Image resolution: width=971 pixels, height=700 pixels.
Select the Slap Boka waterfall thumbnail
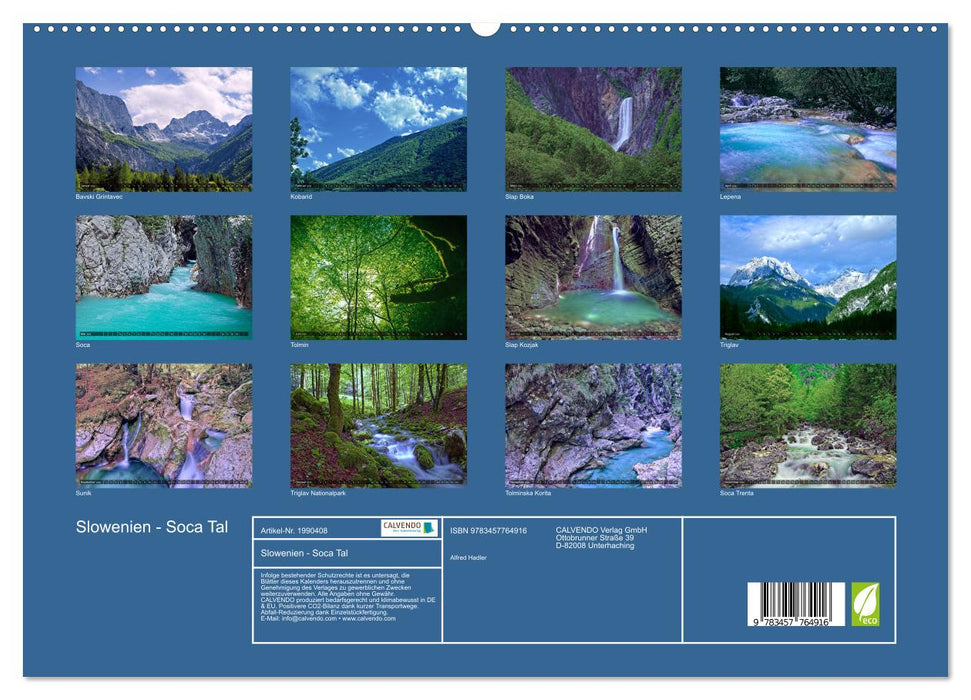click(591, 126)
